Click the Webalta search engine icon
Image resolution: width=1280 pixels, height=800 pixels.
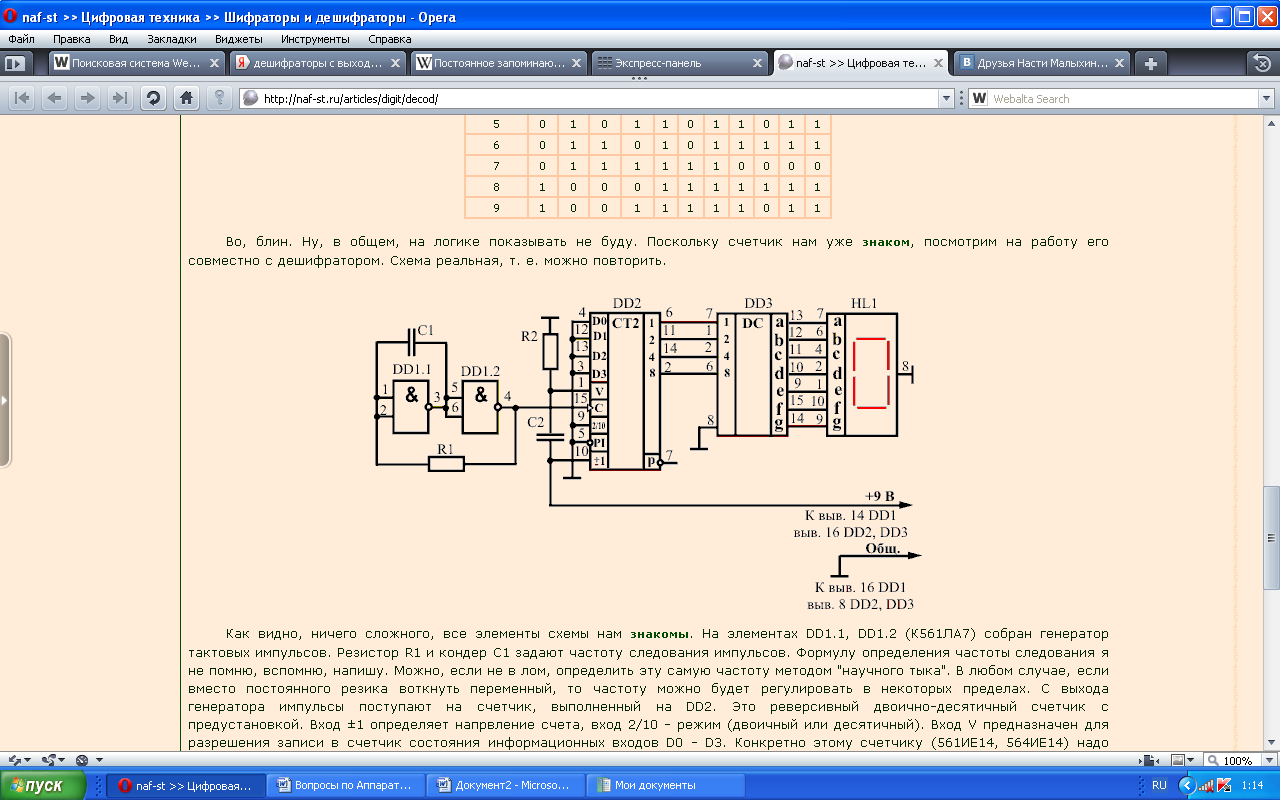[x=980, y=98]
